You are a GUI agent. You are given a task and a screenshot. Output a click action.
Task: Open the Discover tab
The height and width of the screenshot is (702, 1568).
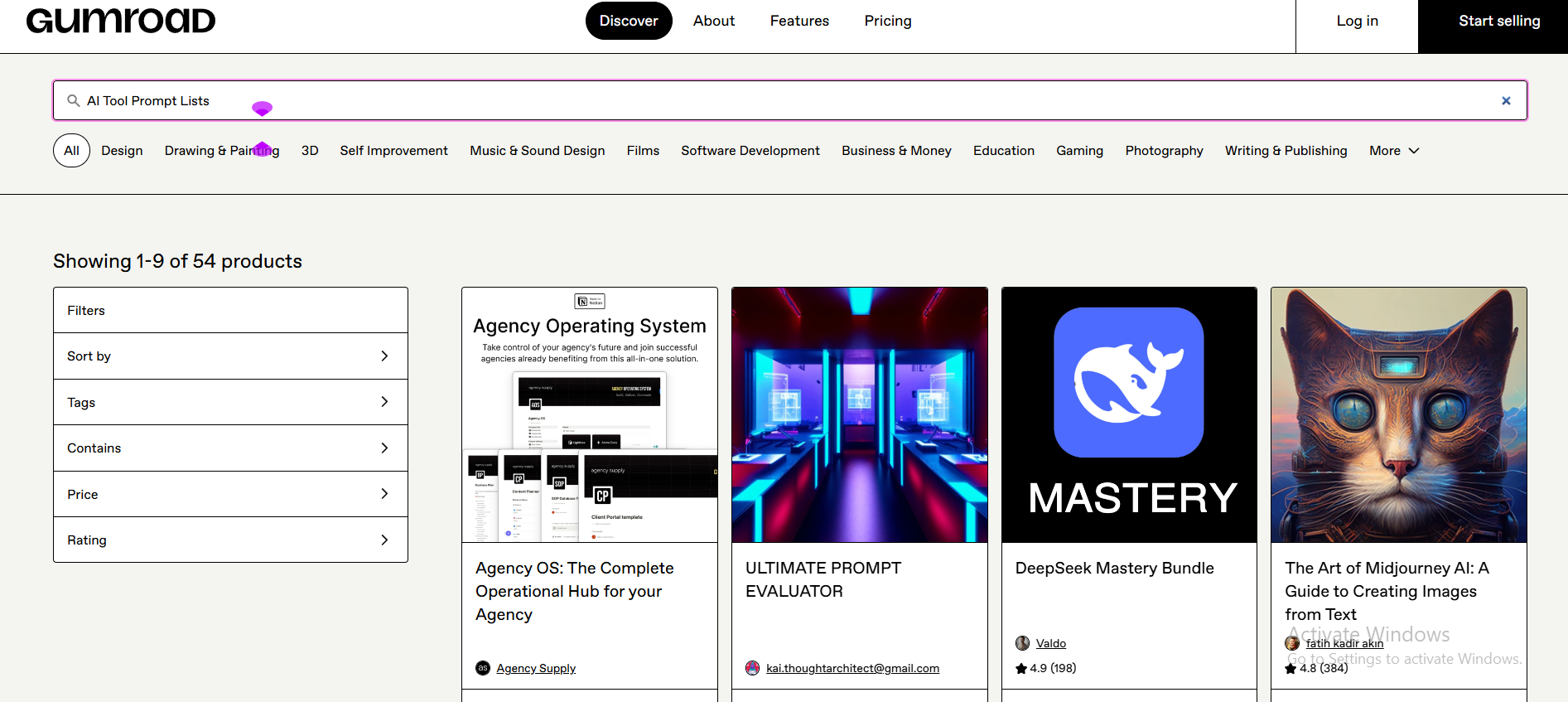tap(629, 21)
